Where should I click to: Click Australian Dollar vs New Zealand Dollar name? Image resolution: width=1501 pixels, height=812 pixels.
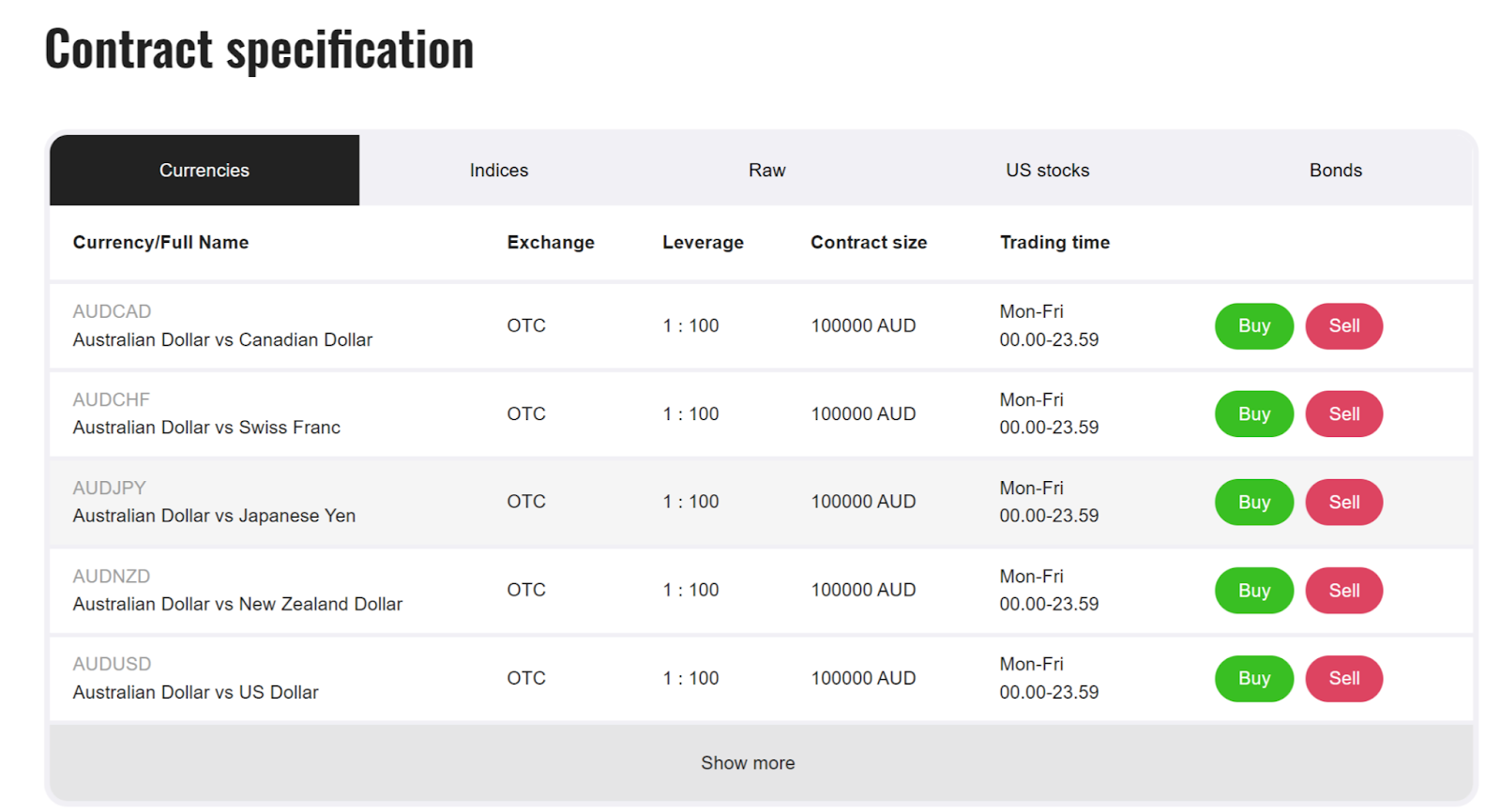click(237, 604)
